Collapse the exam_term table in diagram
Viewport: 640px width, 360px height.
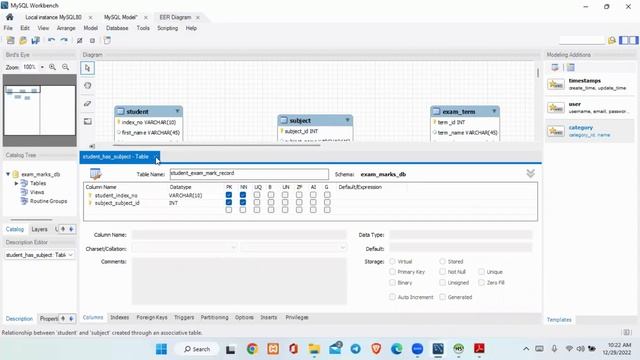pyautogui.click(x=494, y=111)
